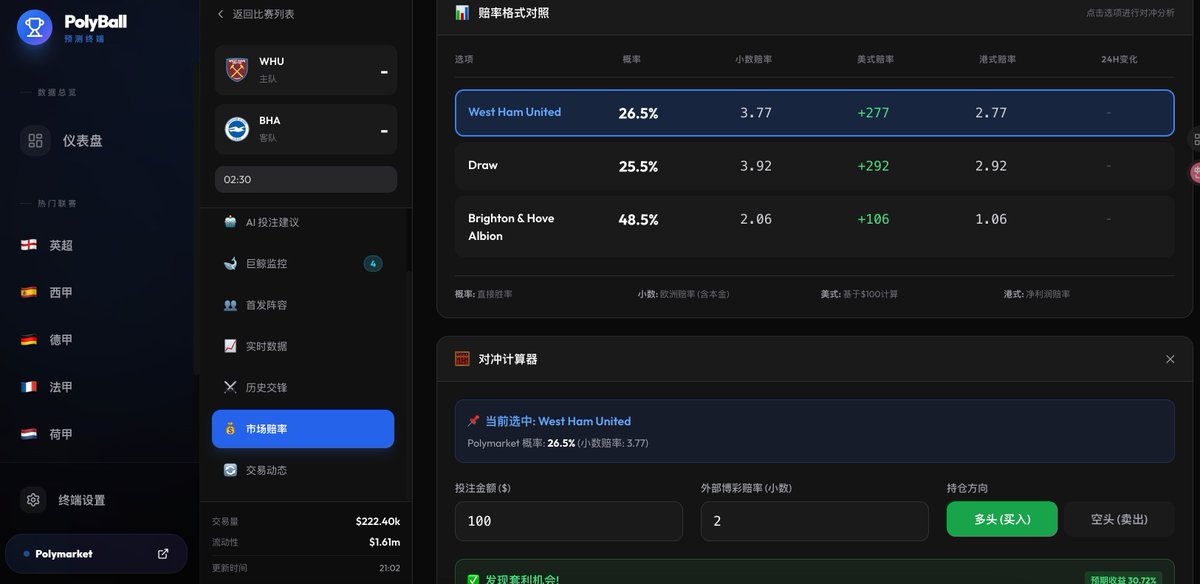Switch position to 空头 (卖出)
Image resolution: width=1200 pixels, height=584 pixels.
pyautogui.click(x=1118, y=519)
